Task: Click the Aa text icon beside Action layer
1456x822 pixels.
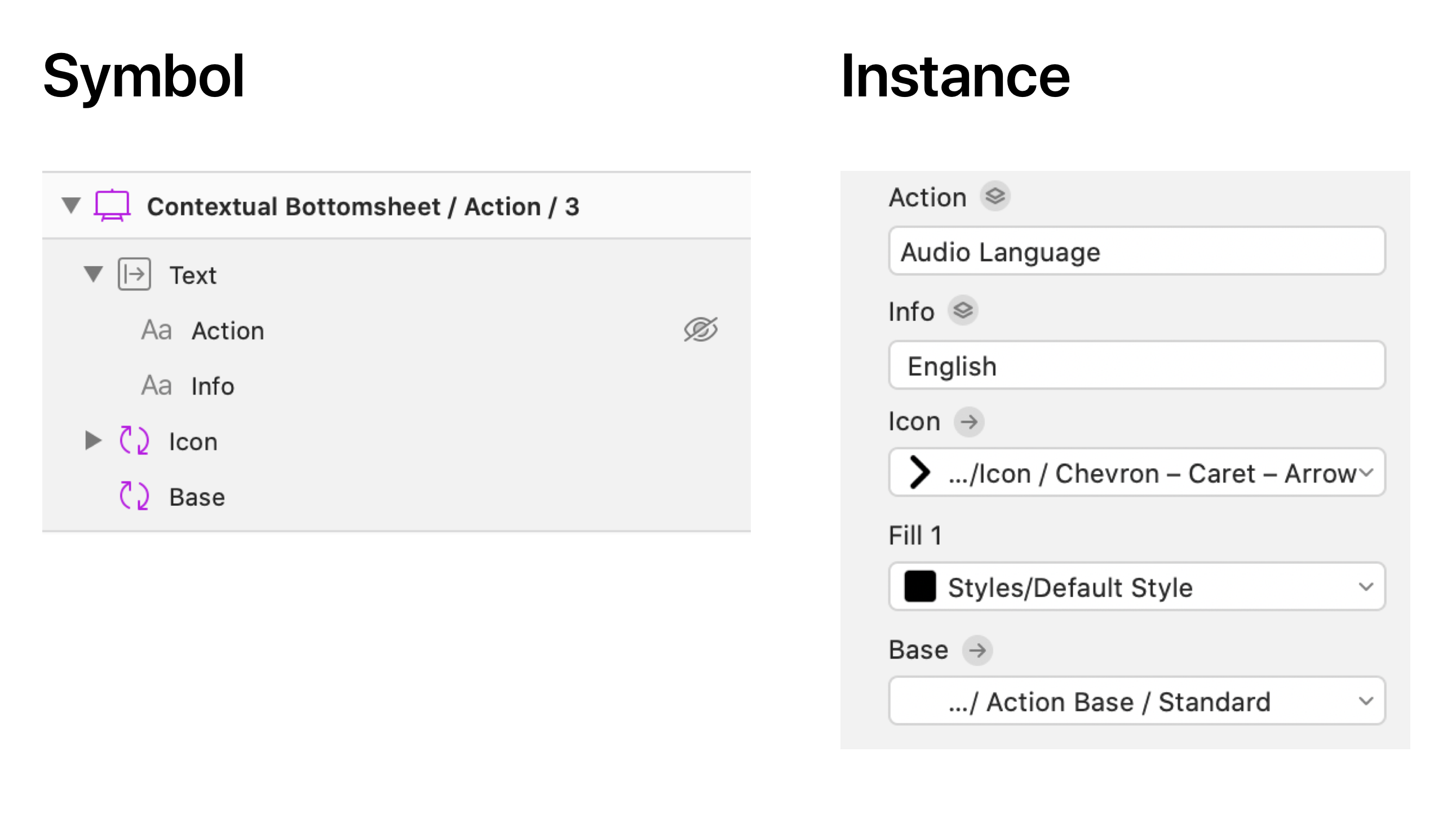Action: pyautogui.click(x=156, y=330)
